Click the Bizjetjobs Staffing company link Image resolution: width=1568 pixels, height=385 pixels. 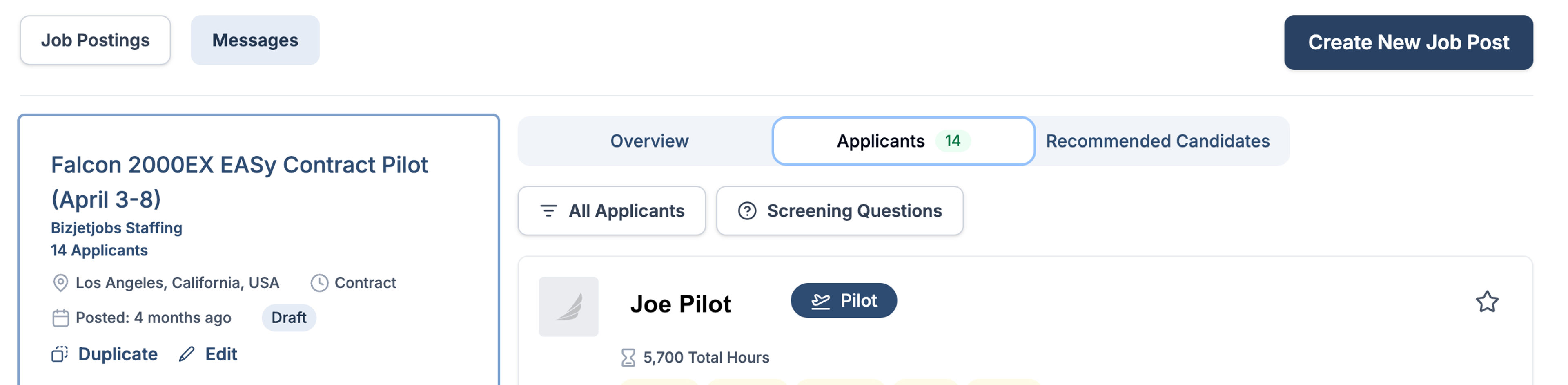(x=116, y=228)
